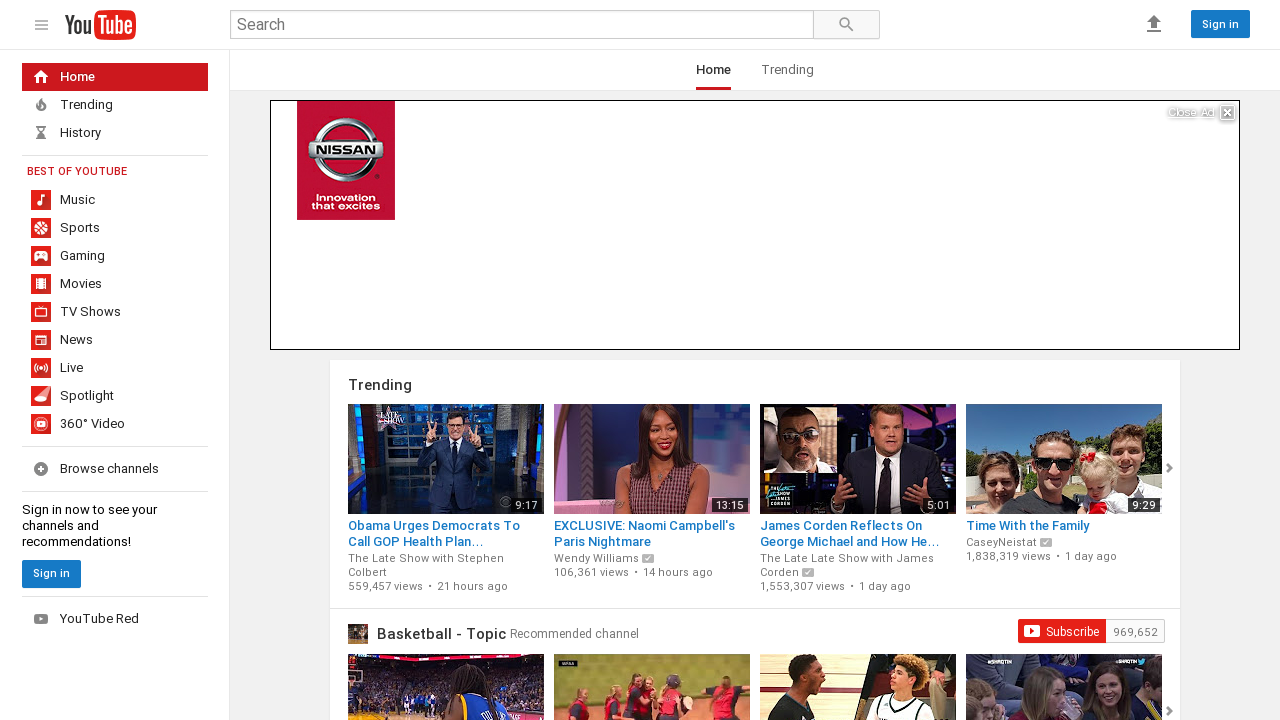
Task: Open 'Obama Urges Democrats' video title
Action: 434,534
